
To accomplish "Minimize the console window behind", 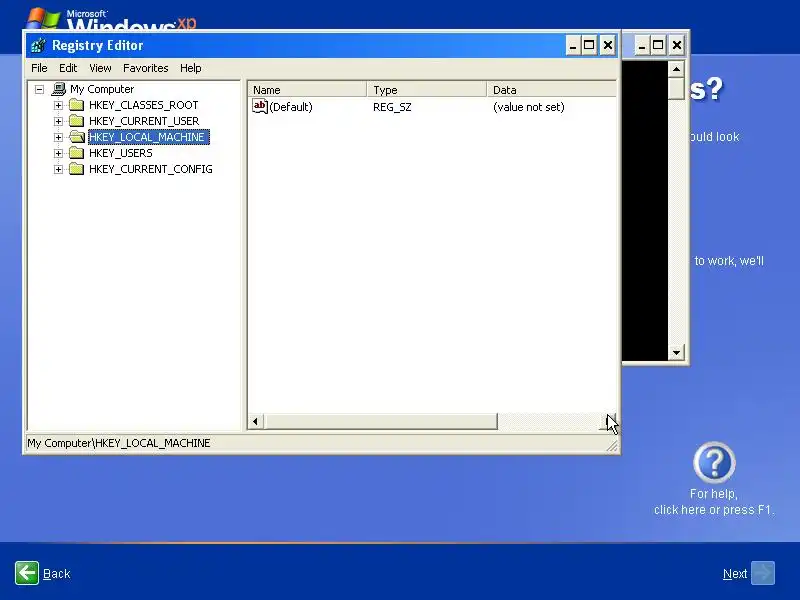I will click(642, 45).
